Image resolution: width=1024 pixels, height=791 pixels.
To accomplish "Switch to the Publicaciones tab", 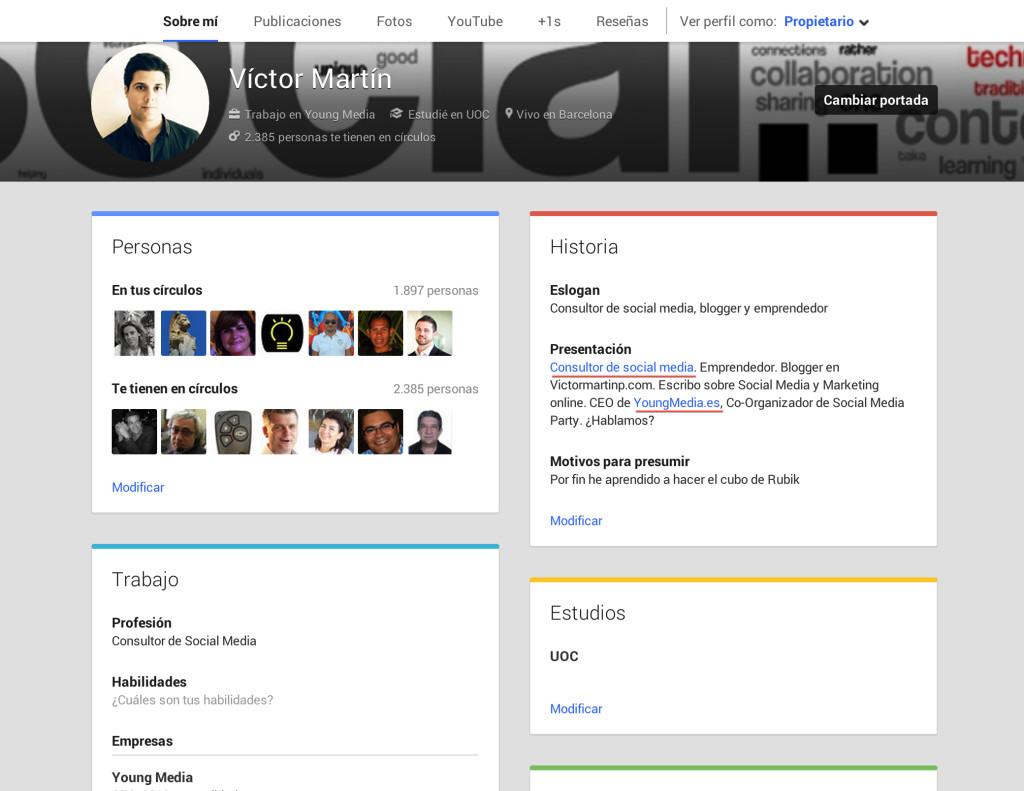I will [297, 20].
